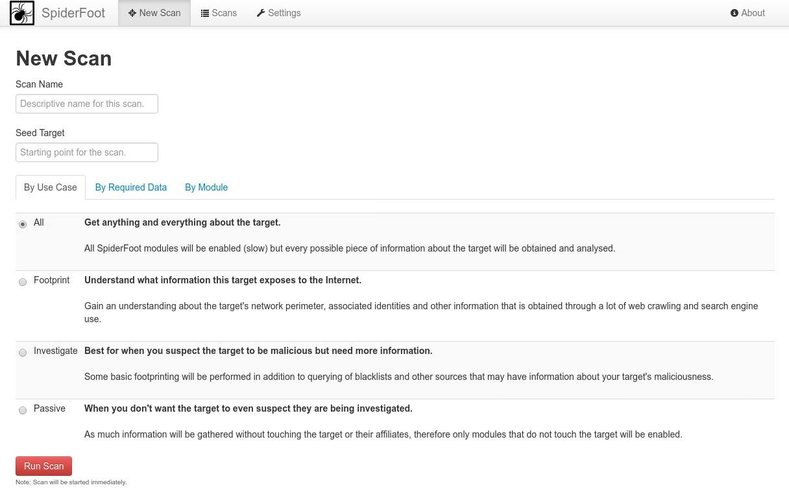
Task: Select the Investigate radio button
Action: (x=23, y=353)
